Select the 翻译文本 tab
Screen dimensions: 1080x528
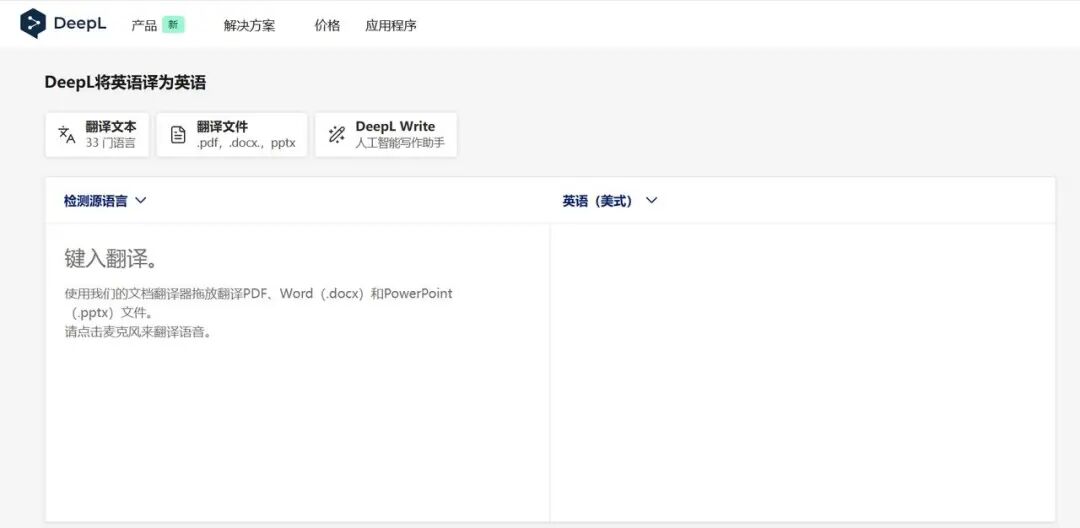97,135
